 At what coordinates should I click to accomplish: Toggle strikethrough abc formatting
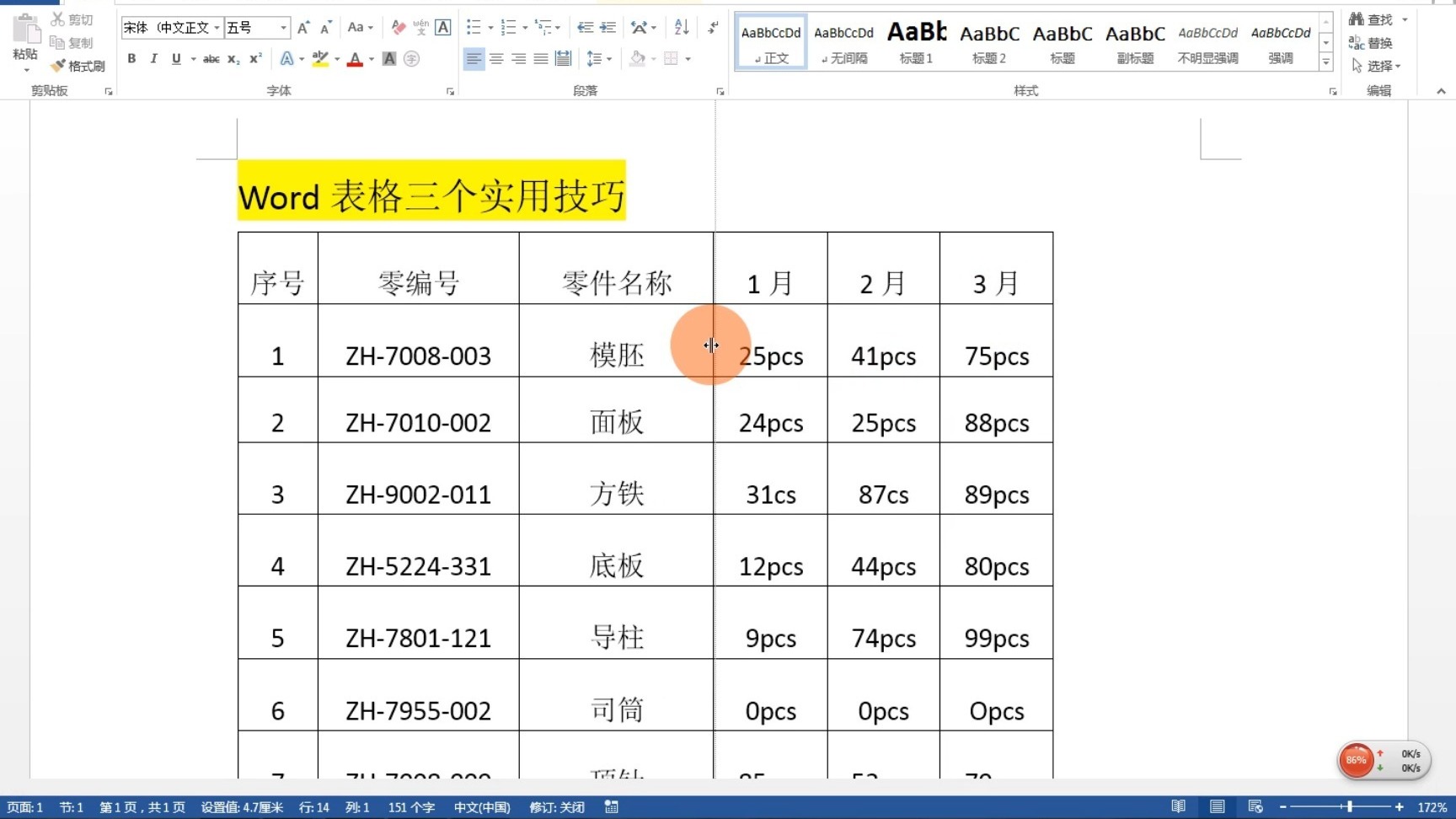point(211,58)
